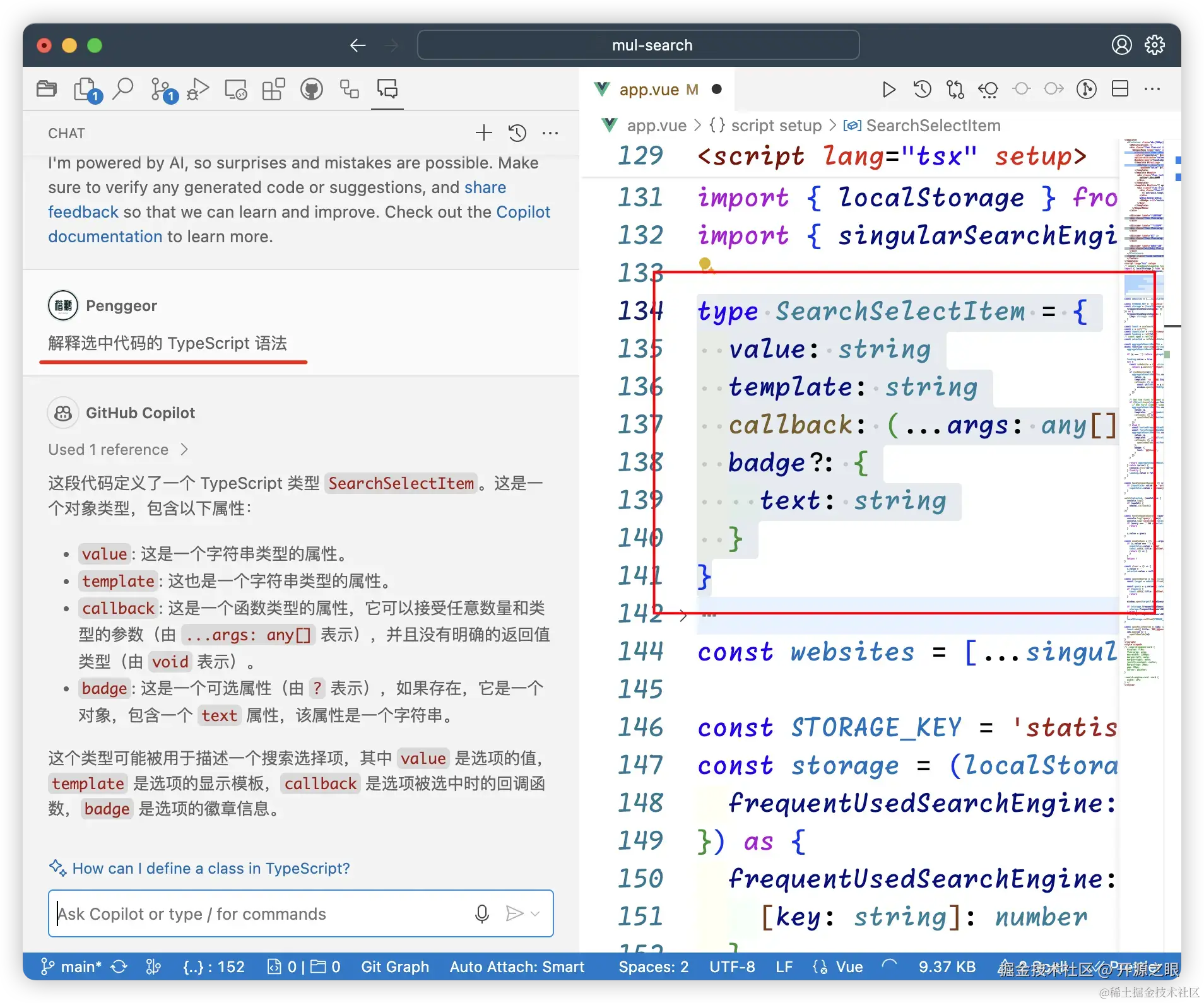The image size is (1204, 1003).
Task: Synchronize changes in the status bar
Action: click(119, 966)
